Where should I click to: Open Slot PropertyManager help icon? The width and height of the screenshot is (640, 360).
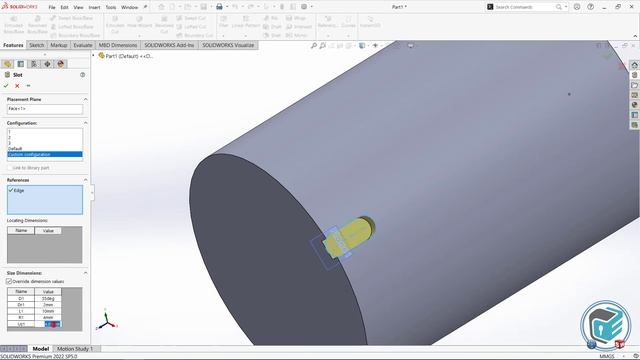click(x=82, y=75)
